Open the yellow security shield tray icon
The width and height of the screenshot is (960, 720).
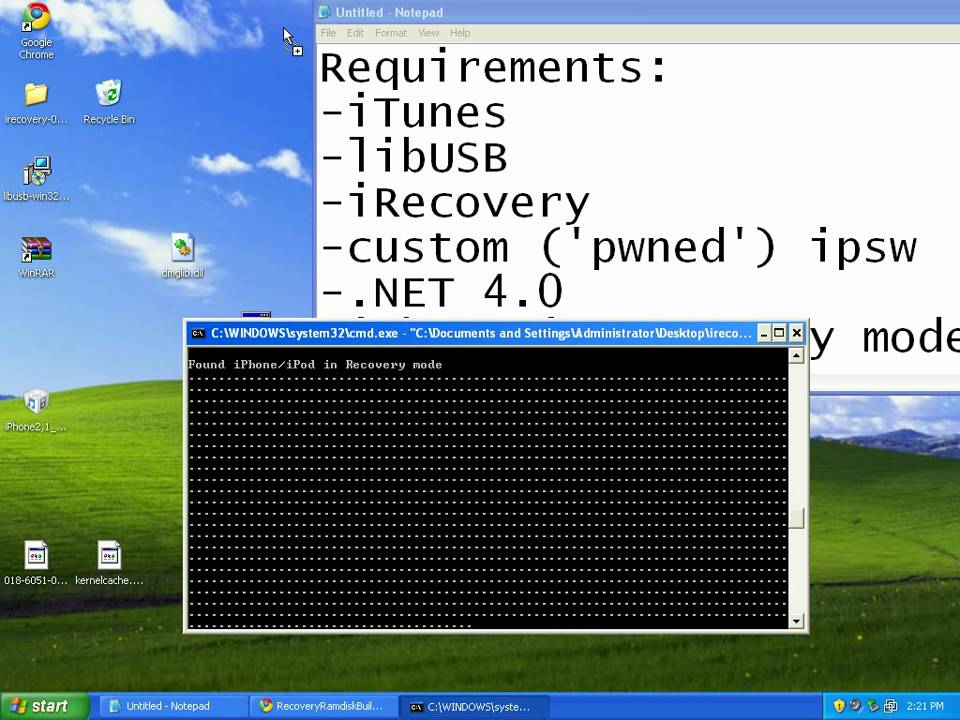(x=839, y=706)
